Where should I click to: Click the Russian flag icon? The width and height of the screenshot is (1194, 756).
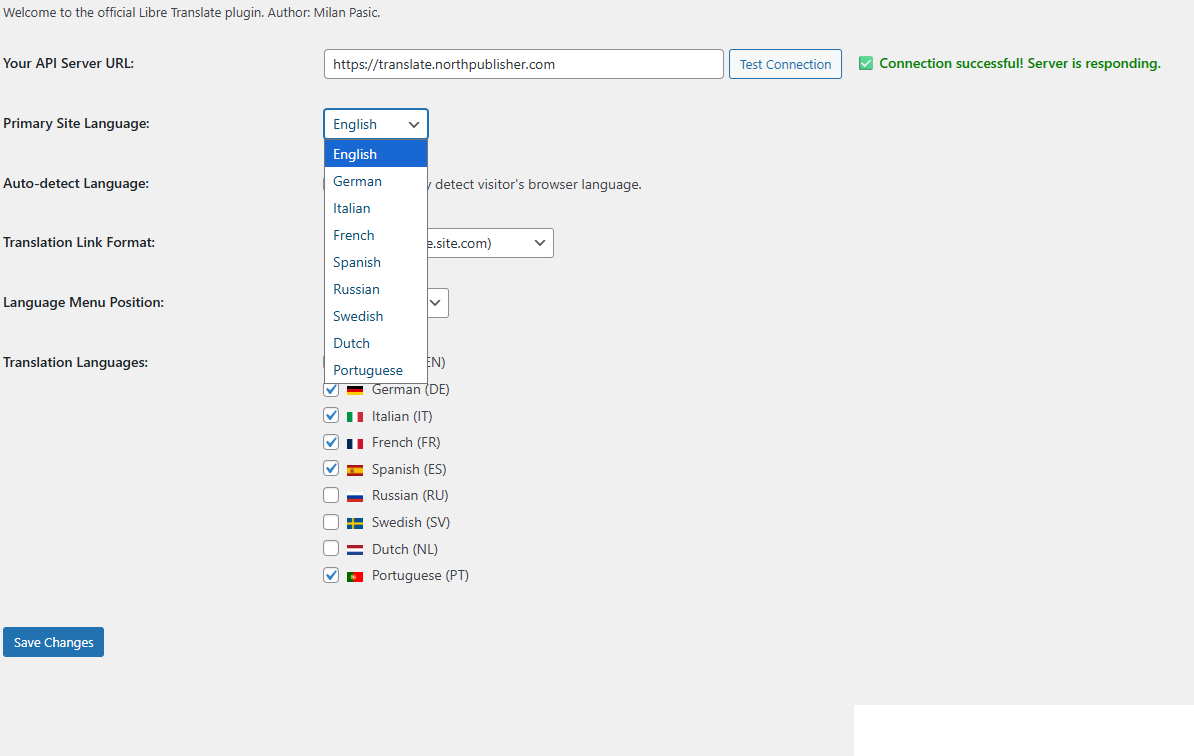pyautogui.click(x=355, y=495)
